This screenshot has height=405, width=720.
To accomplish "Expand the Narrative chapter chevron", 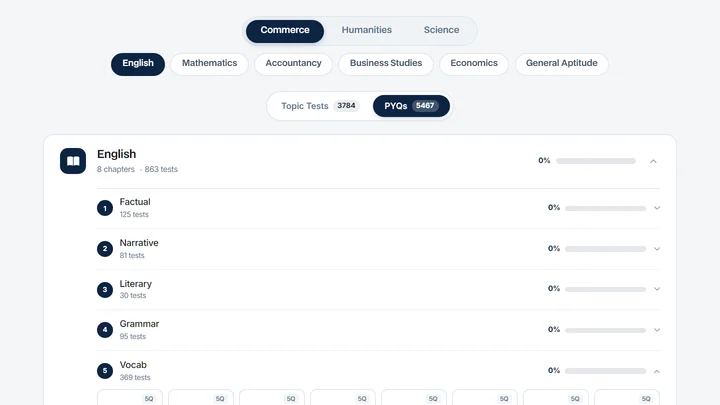I will point(657,249).
